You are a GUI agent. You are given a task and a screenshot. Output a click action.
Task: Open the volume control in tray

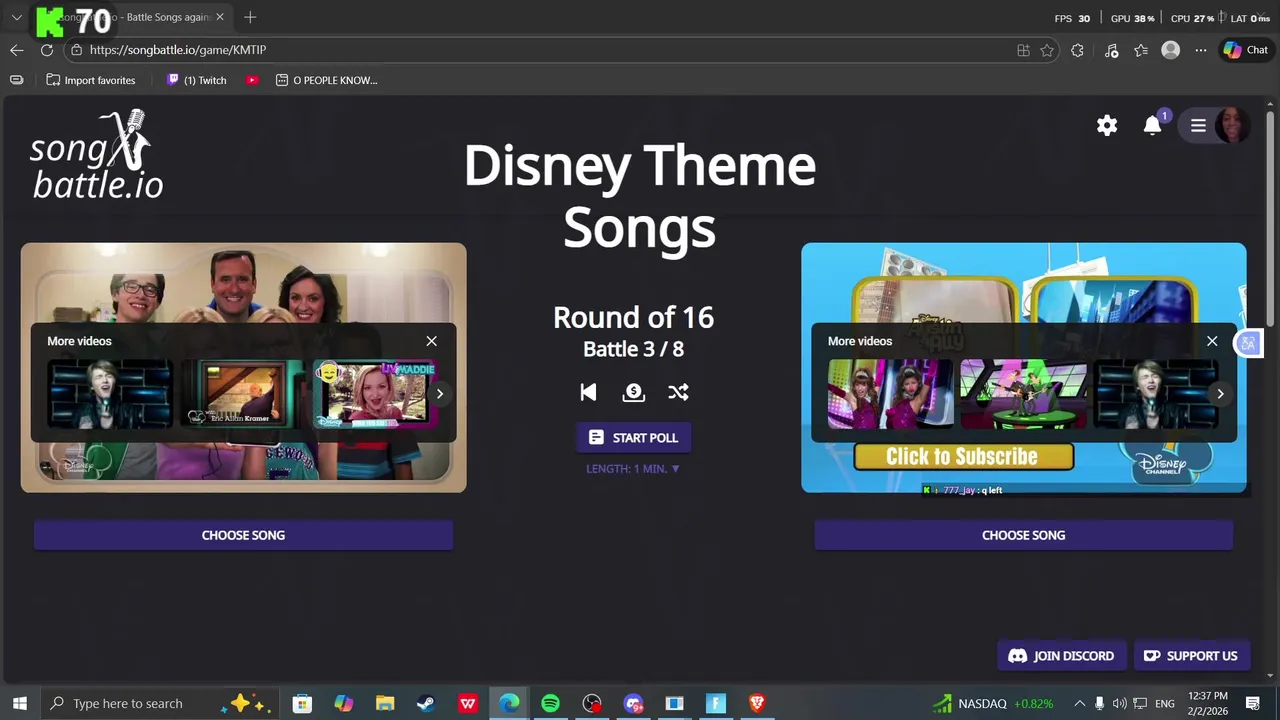point(1119,703)
